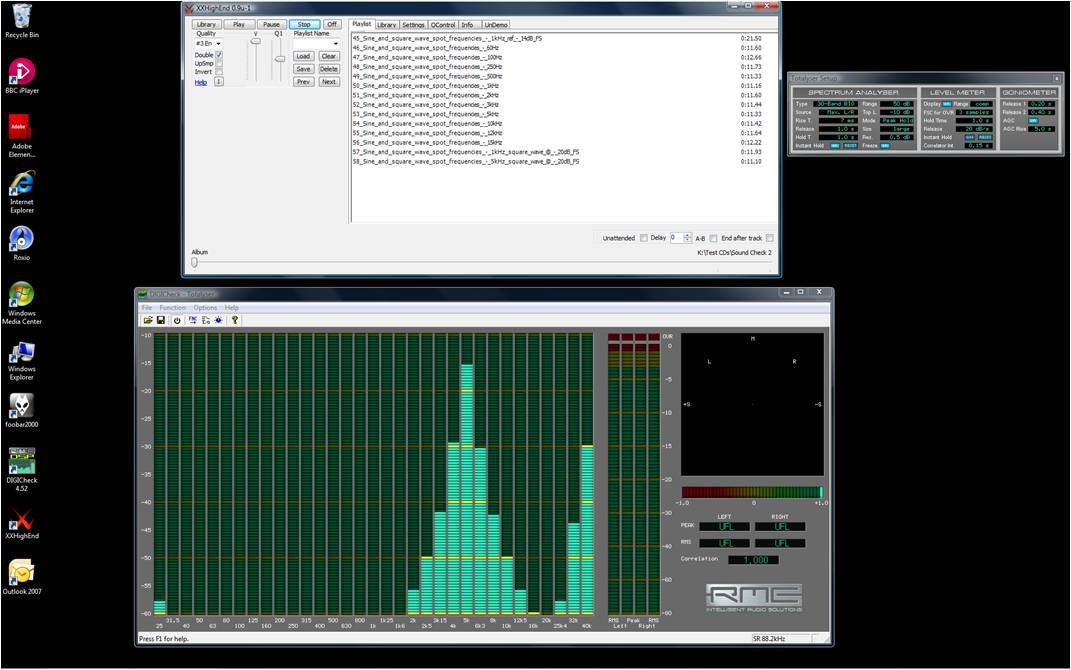Open the UnDemo tab
Screen dimensions: 1071x670
(497, 25)
